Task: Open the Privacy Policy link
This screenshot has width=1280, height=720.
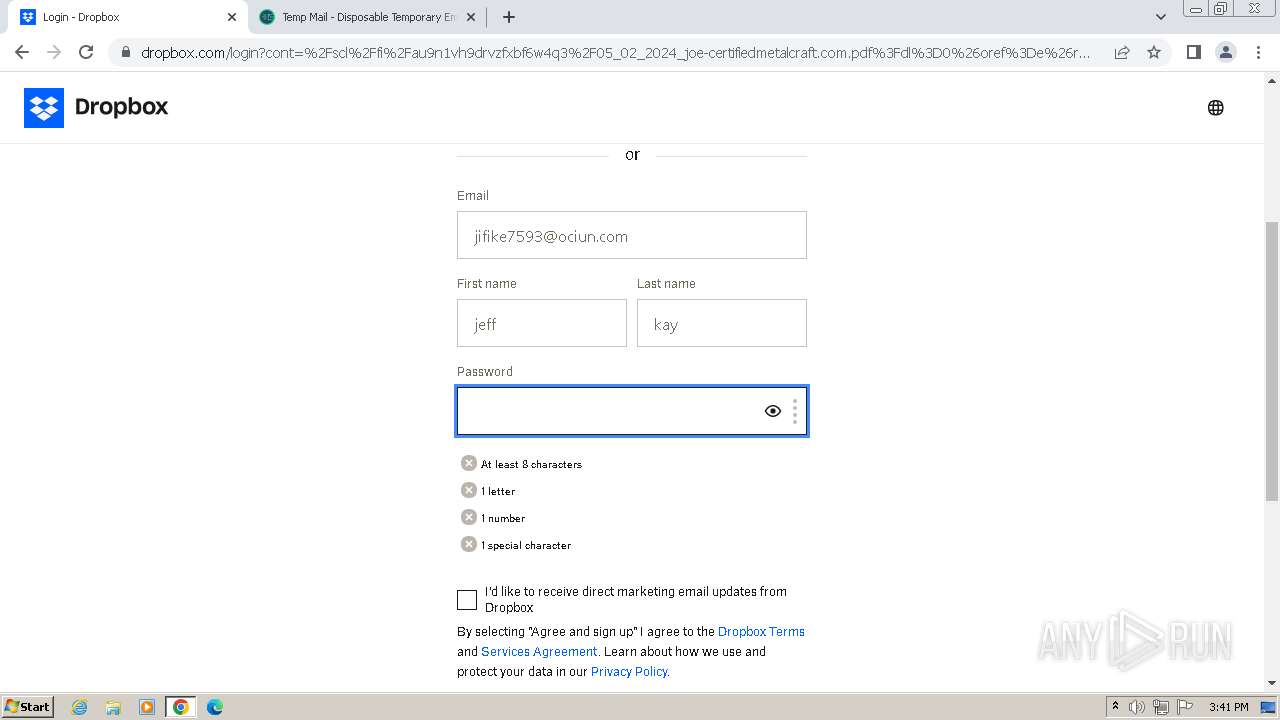Action: pos(629,672)
